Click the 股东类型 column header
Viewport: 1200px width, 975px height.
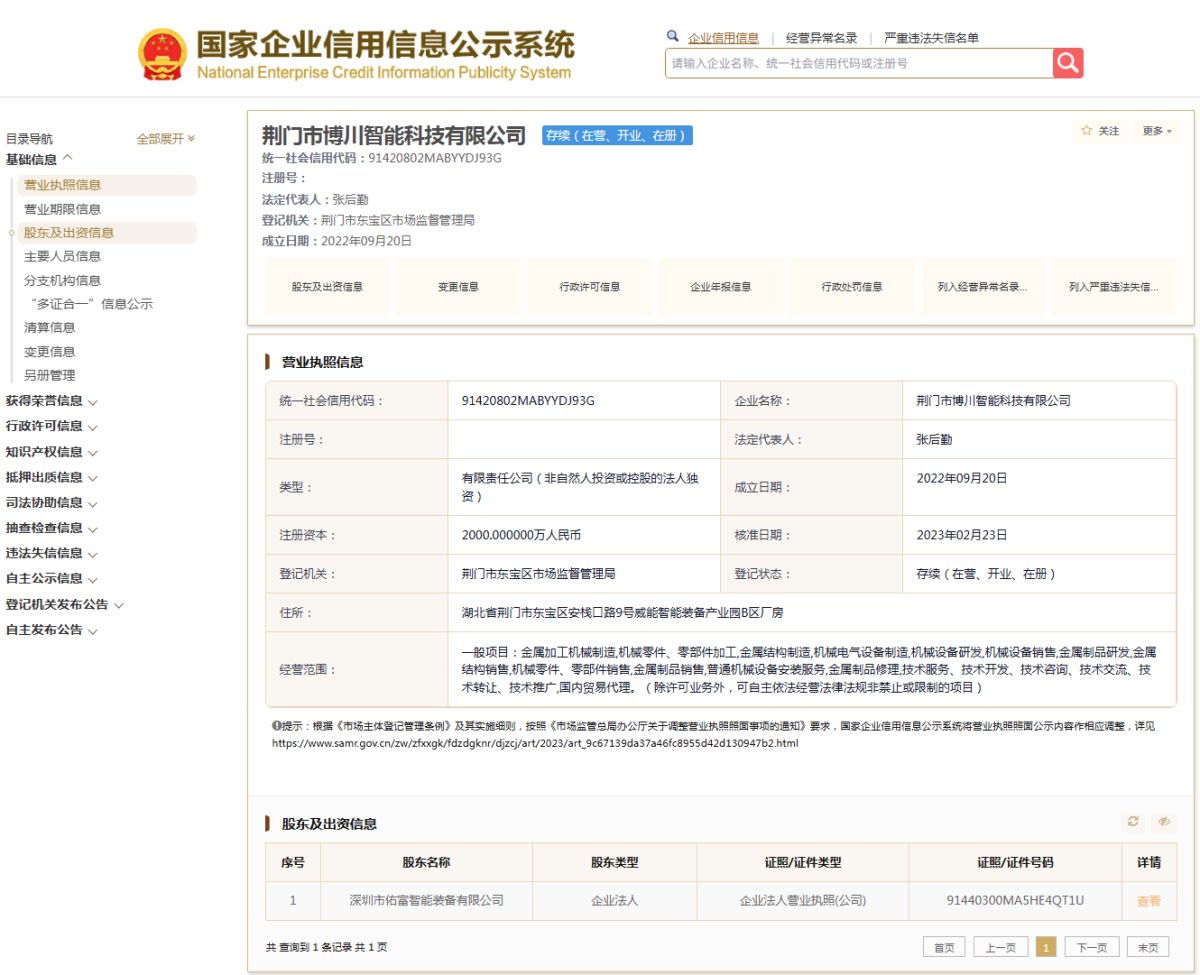(x=614, y=862)
